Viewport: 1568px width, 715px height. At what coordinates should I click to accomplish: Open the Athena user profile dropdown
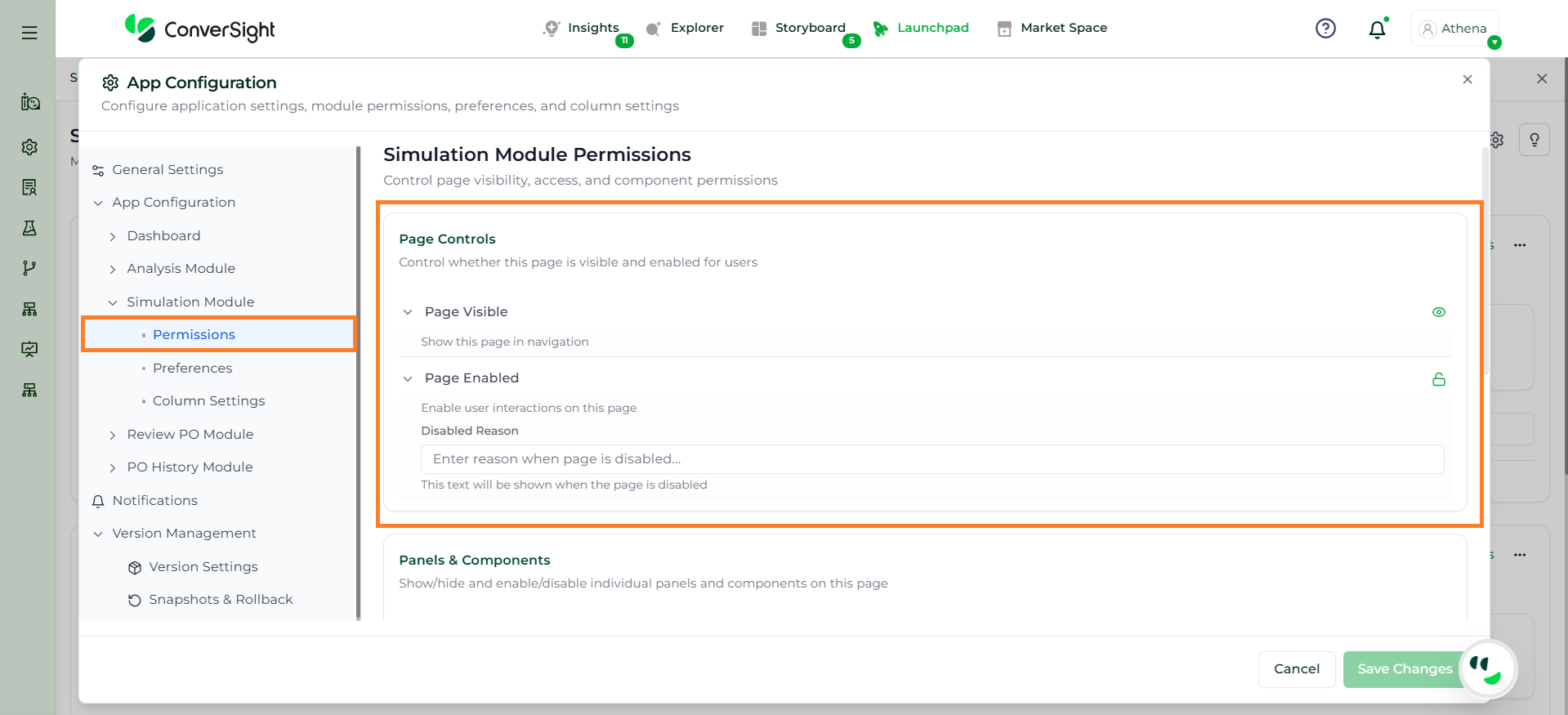(x=1454, y=29)
